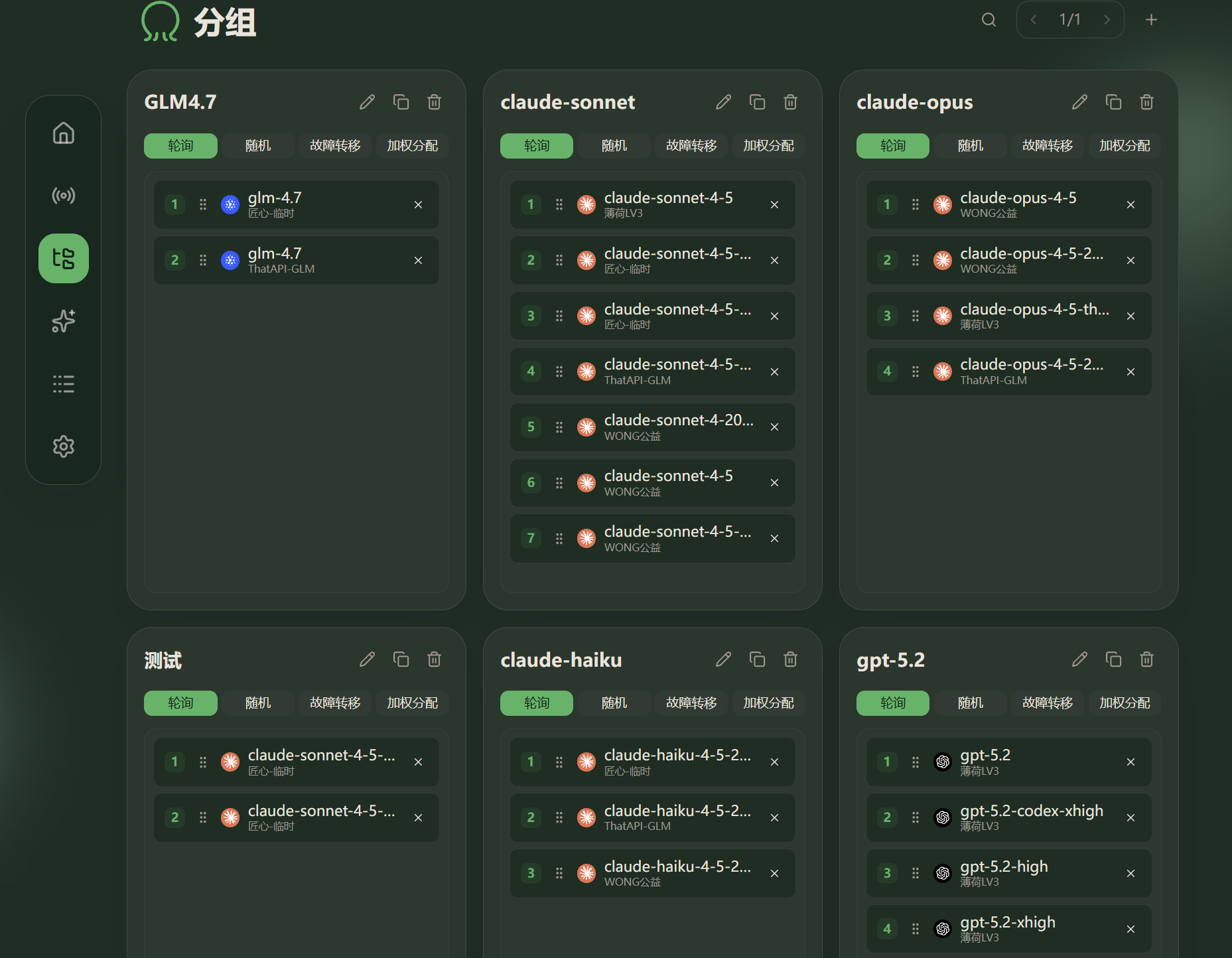Image resolution: width=1232 pixels, height=958 pixels.
Task: Select 加权分配 mode for claude-opus group
Action: pyautogui.click(x=1125, y=146)
